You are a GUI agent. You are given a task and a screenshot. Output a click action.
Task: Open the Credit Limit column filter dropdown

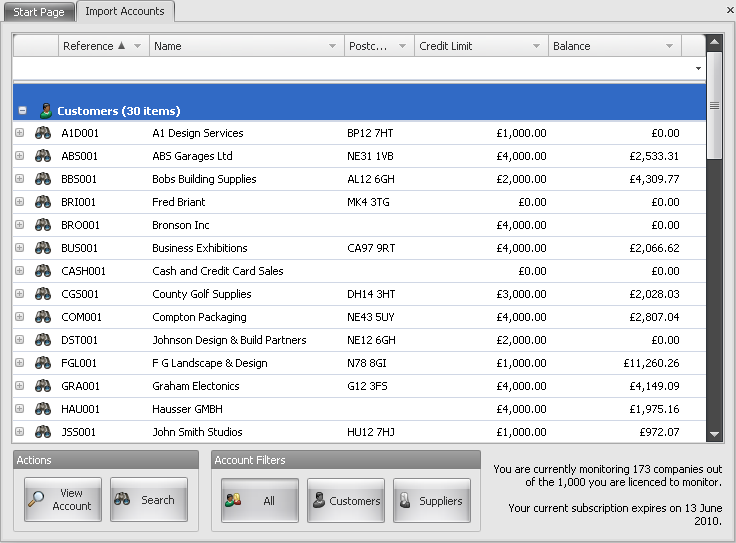(536, 46)
